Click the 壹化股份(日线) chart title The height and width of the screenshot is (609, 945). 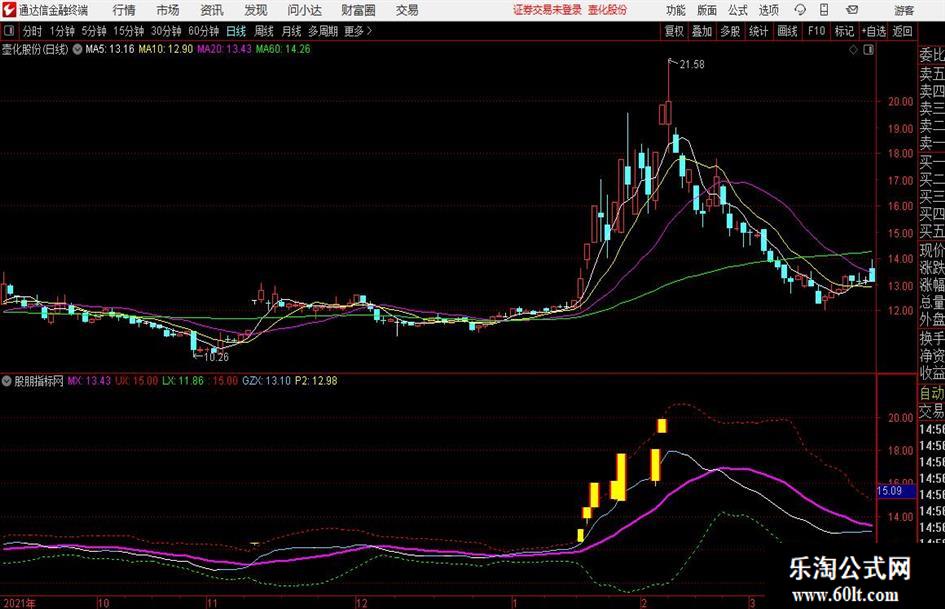pos(35,49)
